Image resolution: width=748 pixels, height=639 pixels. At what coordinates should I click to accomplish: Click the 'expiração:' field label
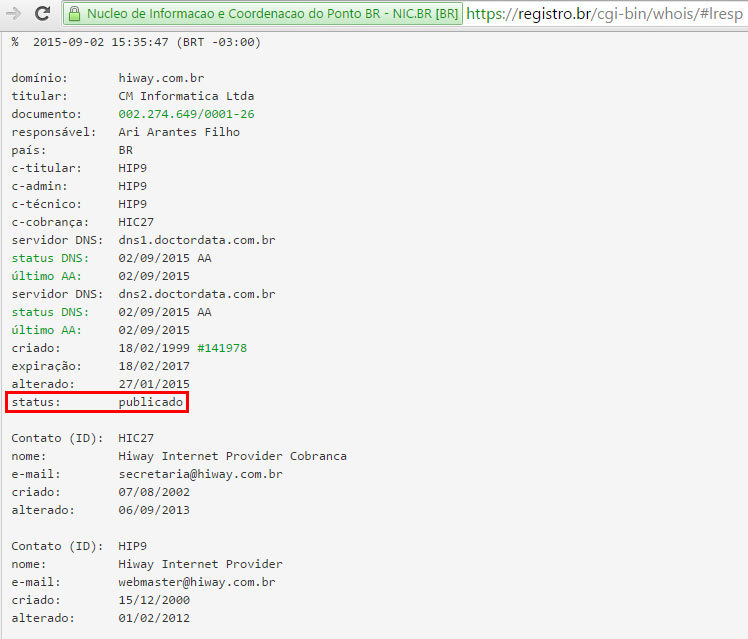click(x=47, y=367)
